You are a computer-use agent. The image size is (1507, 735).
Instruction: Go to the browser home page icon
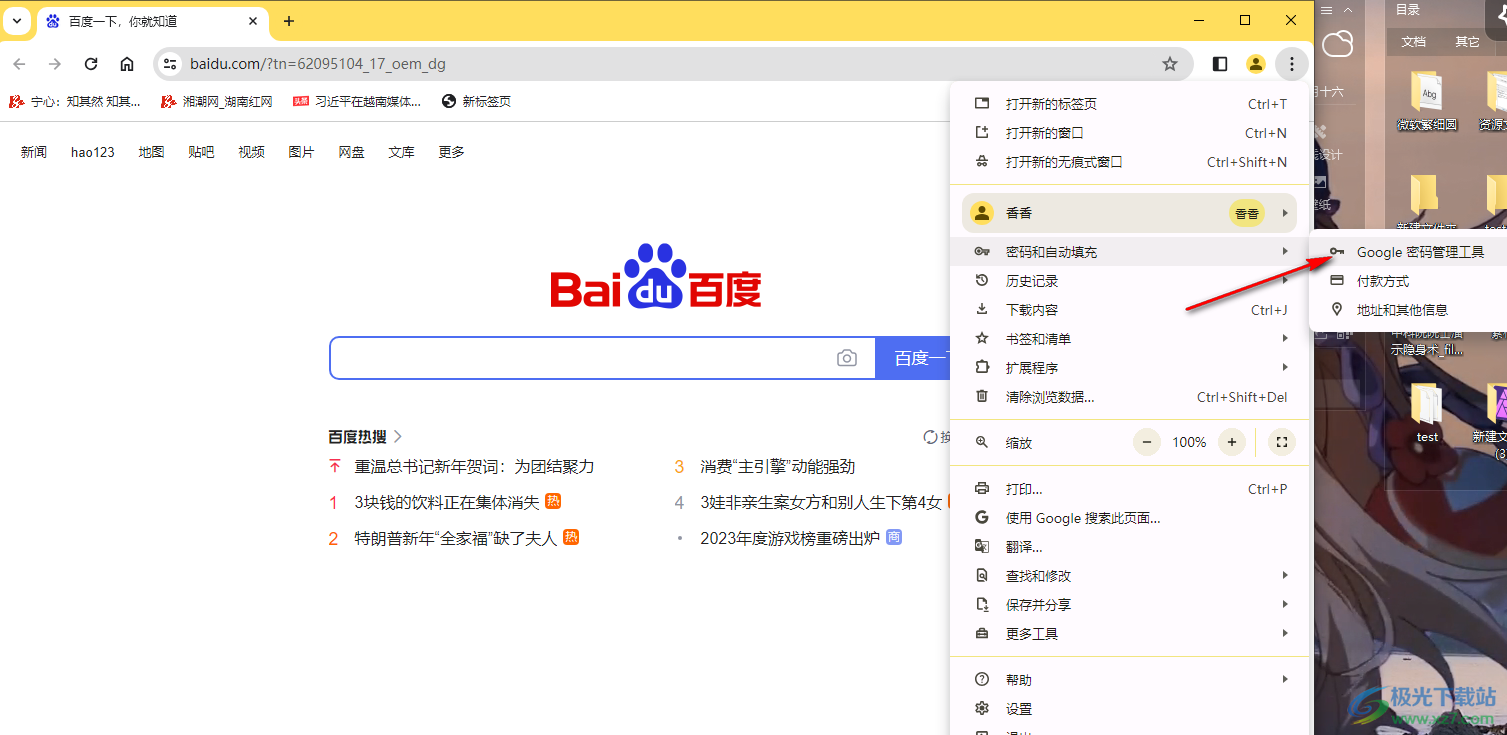pos(127,64)
